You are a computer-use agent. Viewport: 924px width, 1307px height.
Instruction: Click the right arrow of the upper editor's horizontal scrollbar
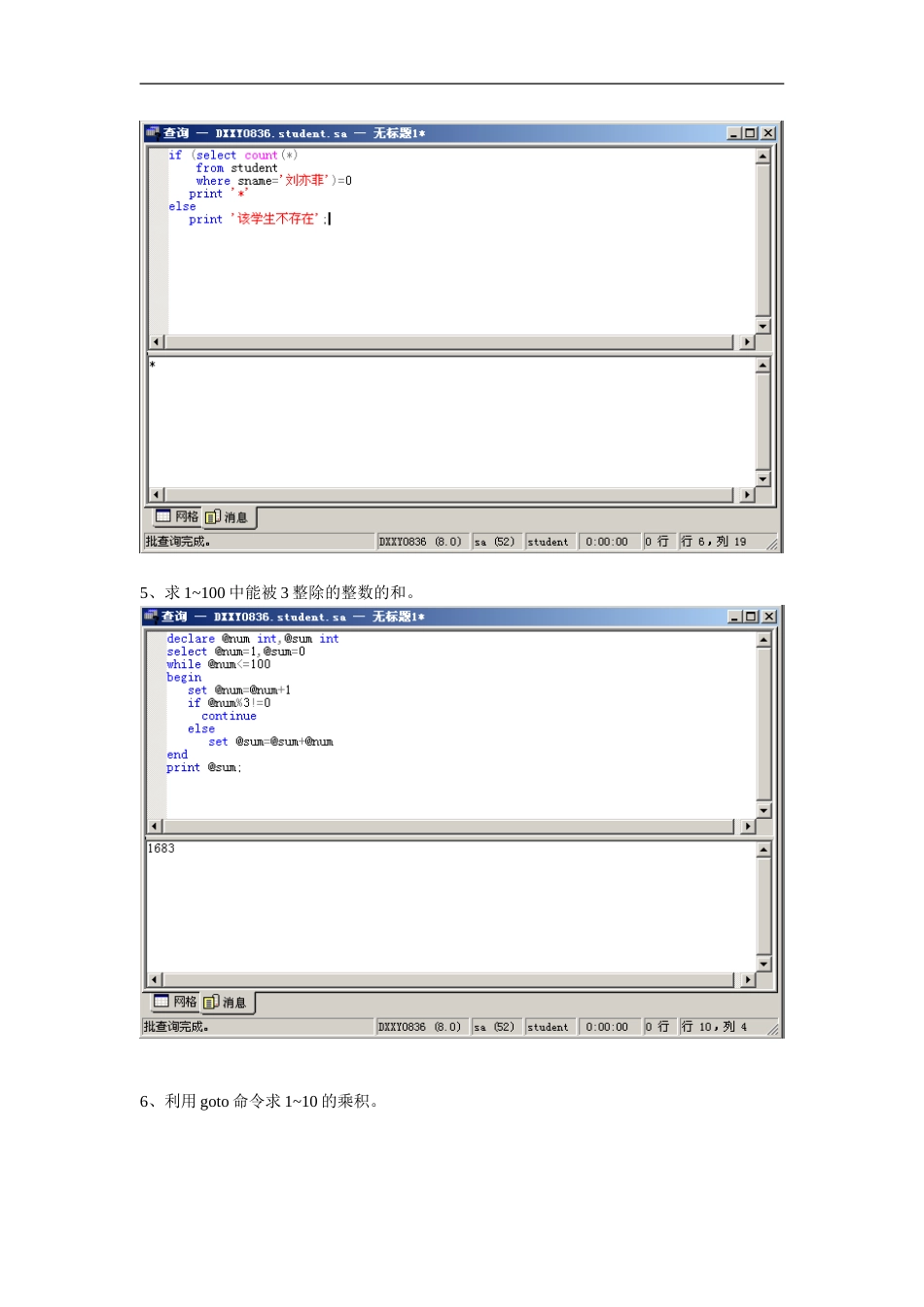[747, 342]
